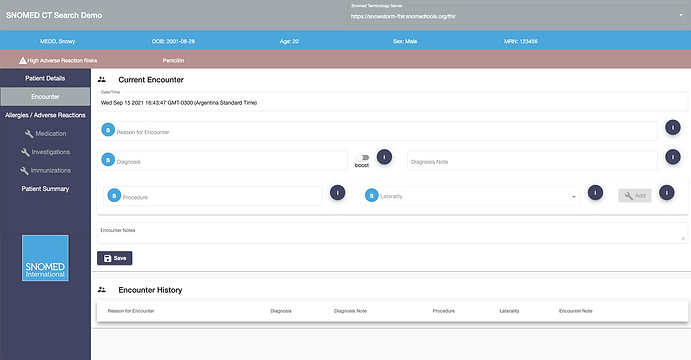Toggle the diagnosis boost switch
Viewport: 691px width, 360px height.
point(362,157)
